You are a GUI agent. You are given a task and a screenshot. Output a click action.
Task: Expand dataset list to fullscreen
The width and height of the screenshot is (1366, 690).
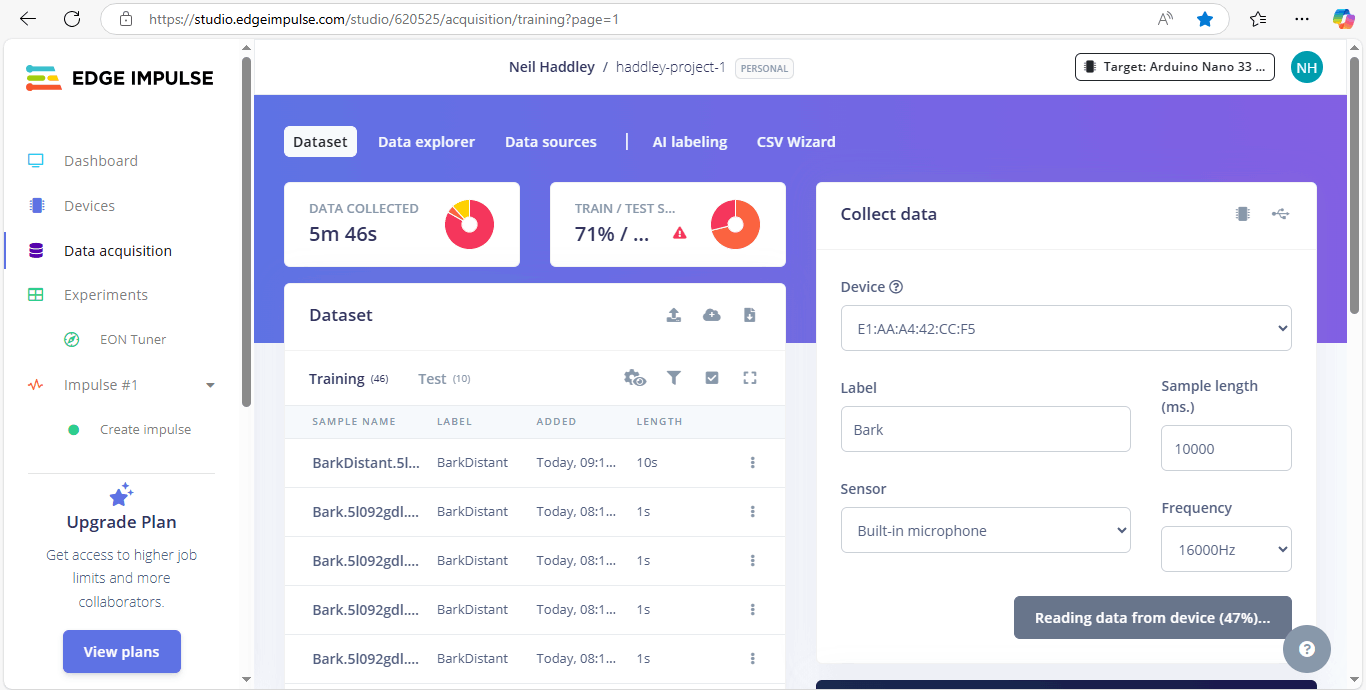pos(750,378)
